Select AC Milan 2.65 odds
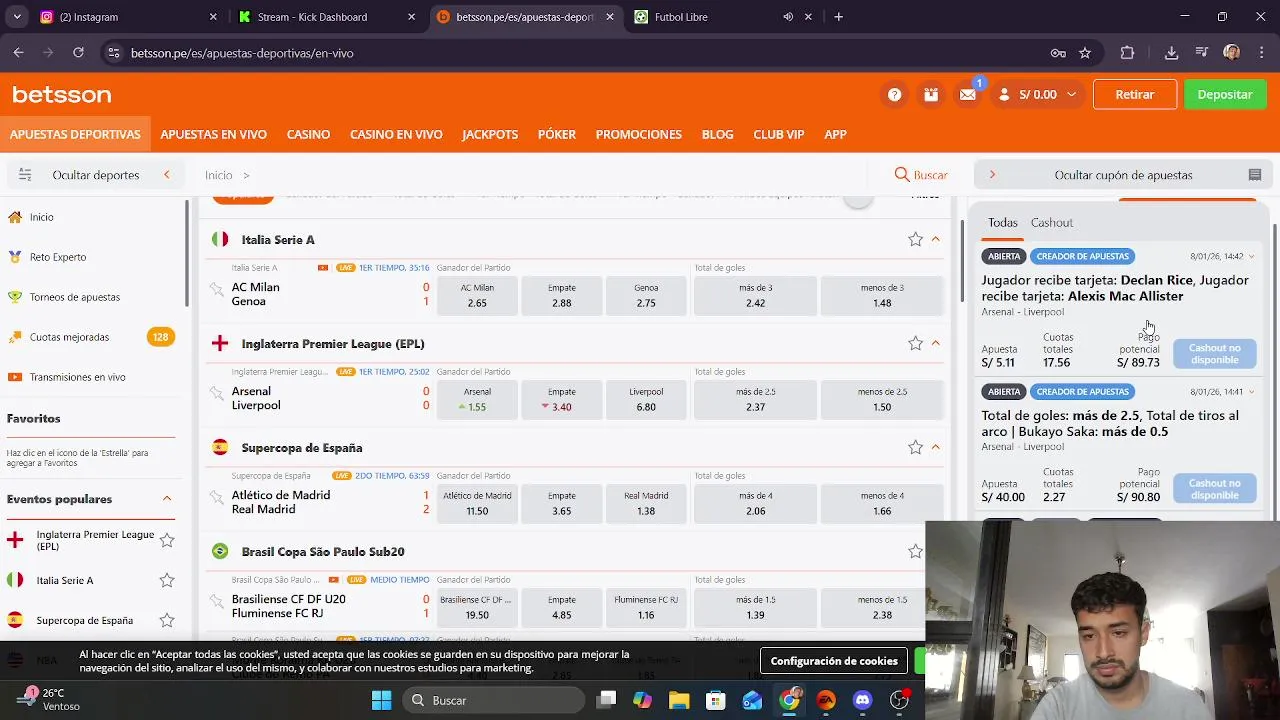Image resolution: width=1280 pixels, height=720 pixels. [x=477, y=295]
